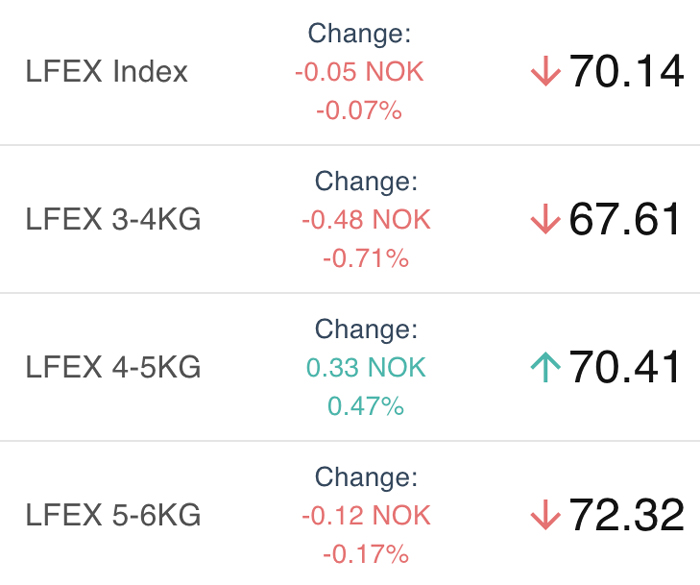
Task: Click the 0.33 NOK change value
Action: 366,367
